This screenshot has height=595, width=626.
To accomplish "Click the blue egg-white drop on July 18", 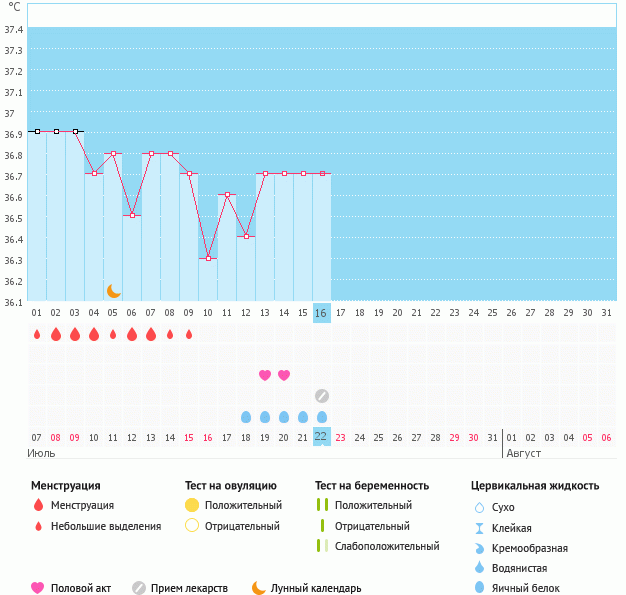I will 246,417.
